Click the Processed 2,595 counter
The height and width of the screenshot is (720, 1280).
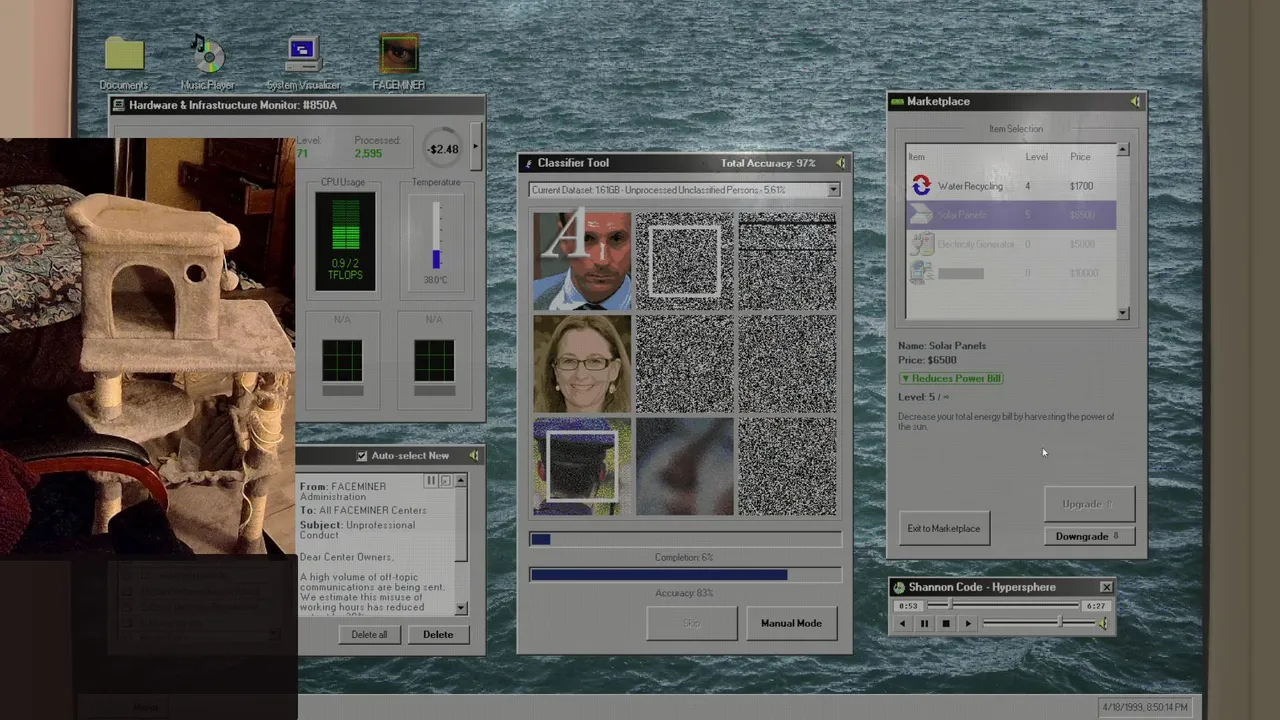point(376,147)
